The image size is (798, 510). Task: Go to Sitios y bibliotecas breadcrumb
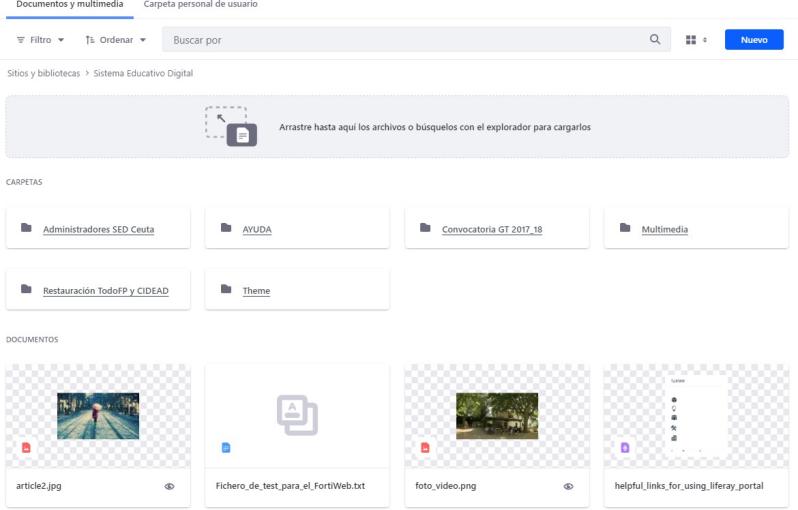44,73
